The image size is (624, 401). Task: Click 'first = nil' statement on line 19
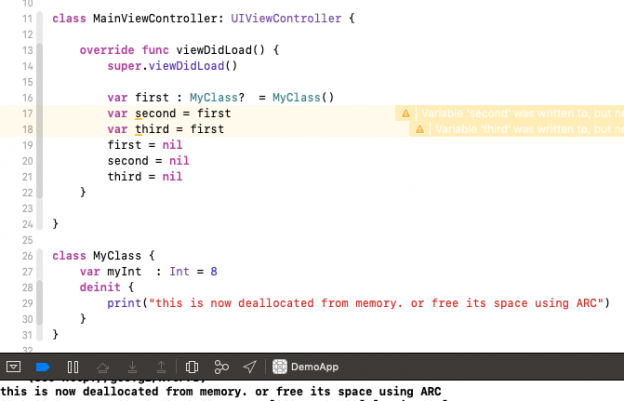coord(145,145)
